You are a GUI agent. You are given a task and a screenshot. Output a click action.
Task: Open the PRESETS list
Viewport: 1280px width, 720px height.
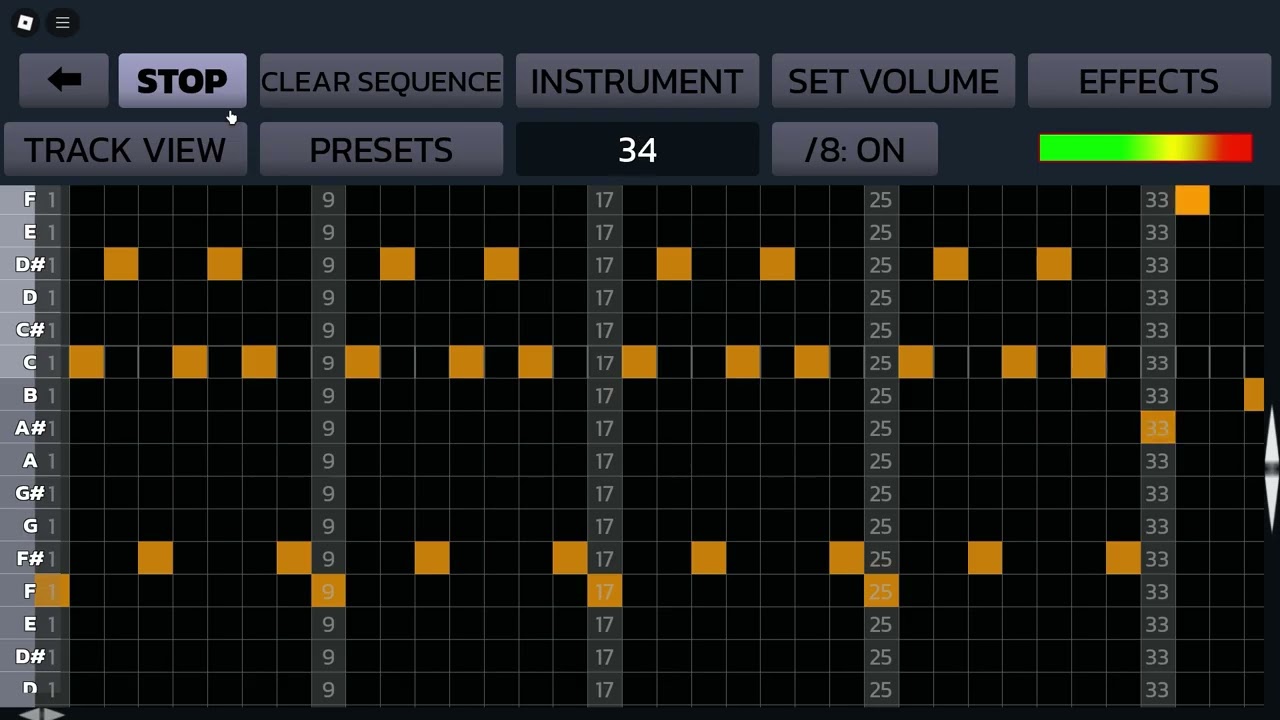[x=381, y=149]
